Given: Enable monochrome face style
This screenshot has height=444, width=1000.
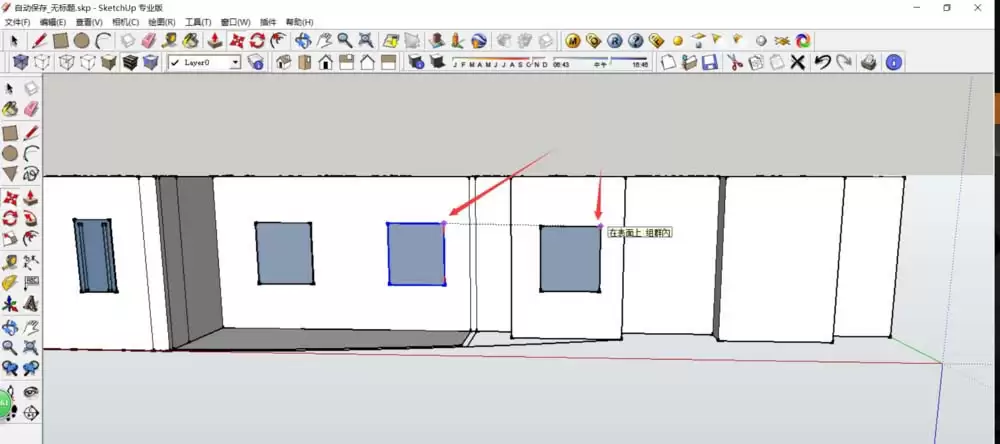Looking at the screenshot, I should click(x=151, y=62).
